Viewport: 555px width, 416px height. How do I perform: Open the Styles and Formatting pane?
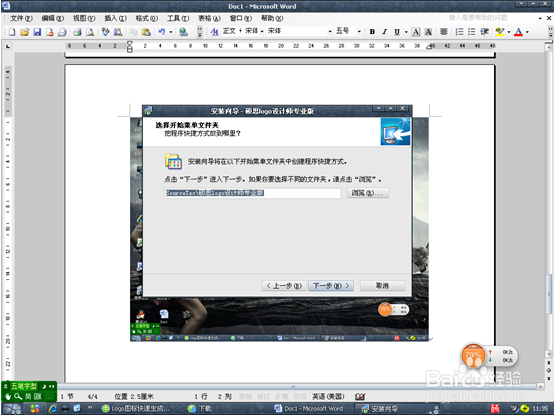click(x=214, y=32)
